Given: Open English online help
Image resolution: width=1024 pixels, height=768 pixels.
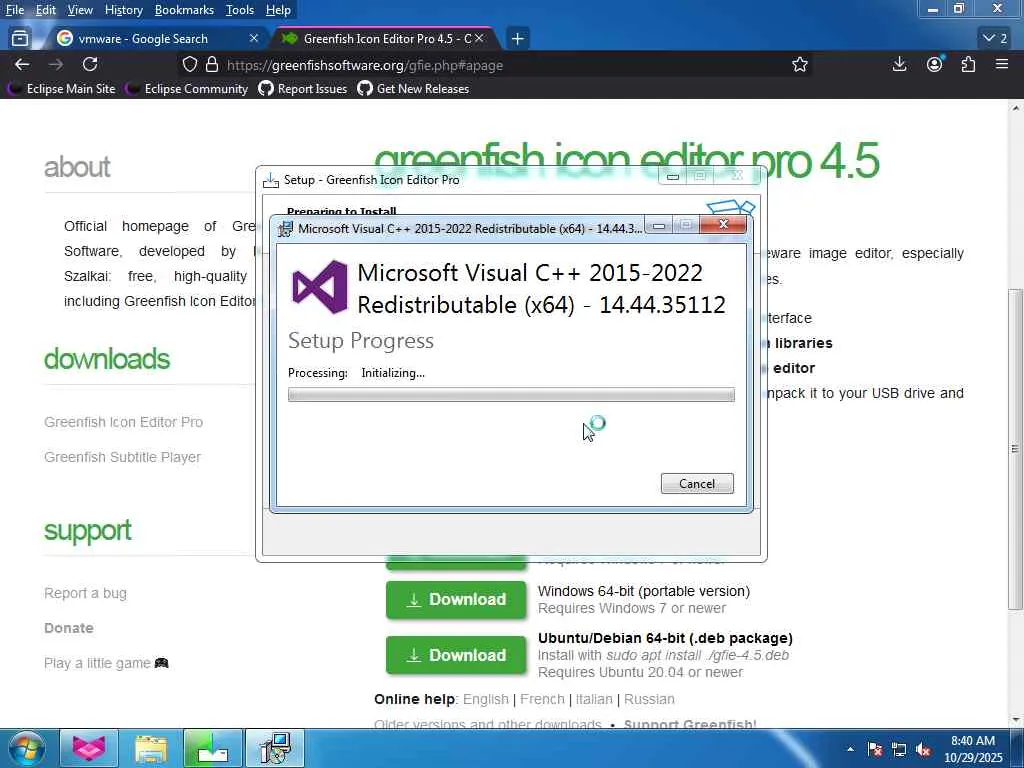Looking at the screenshot, I should (485, 699).
